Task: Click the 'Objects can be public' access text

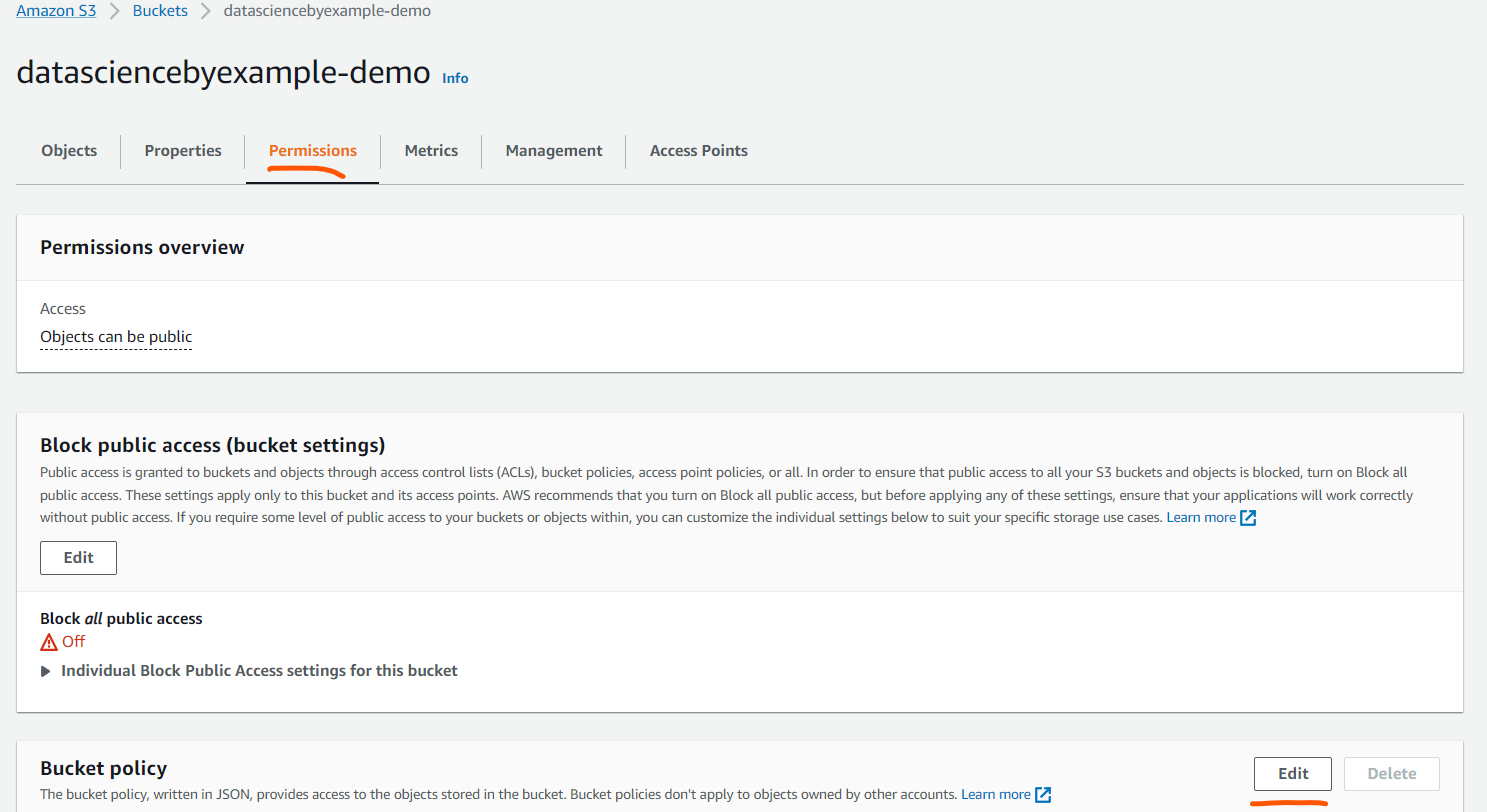Action: pyautogui.click(x=116, y=337)
